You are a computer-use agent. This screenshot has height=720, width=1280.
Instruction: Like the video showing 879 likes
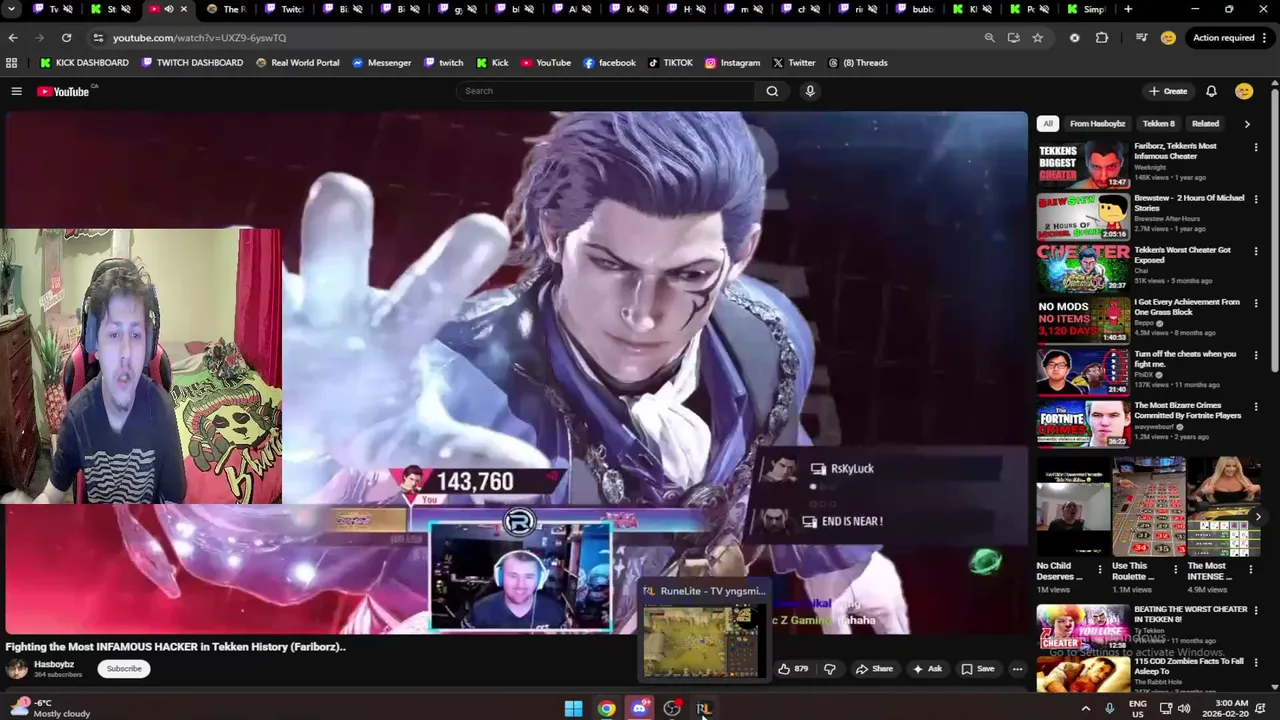click(793, 669)
